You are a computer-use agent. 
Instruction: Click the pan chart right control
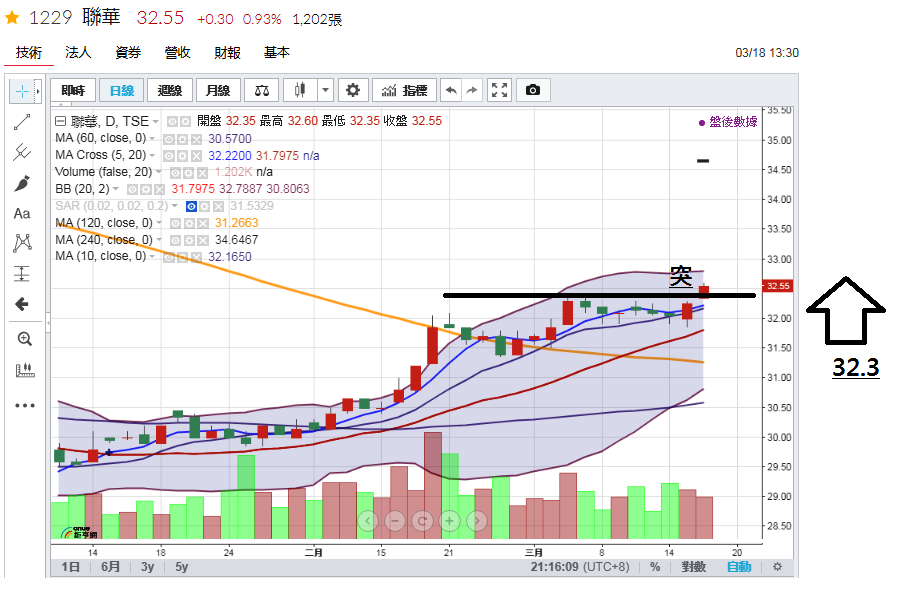point(477,521)
